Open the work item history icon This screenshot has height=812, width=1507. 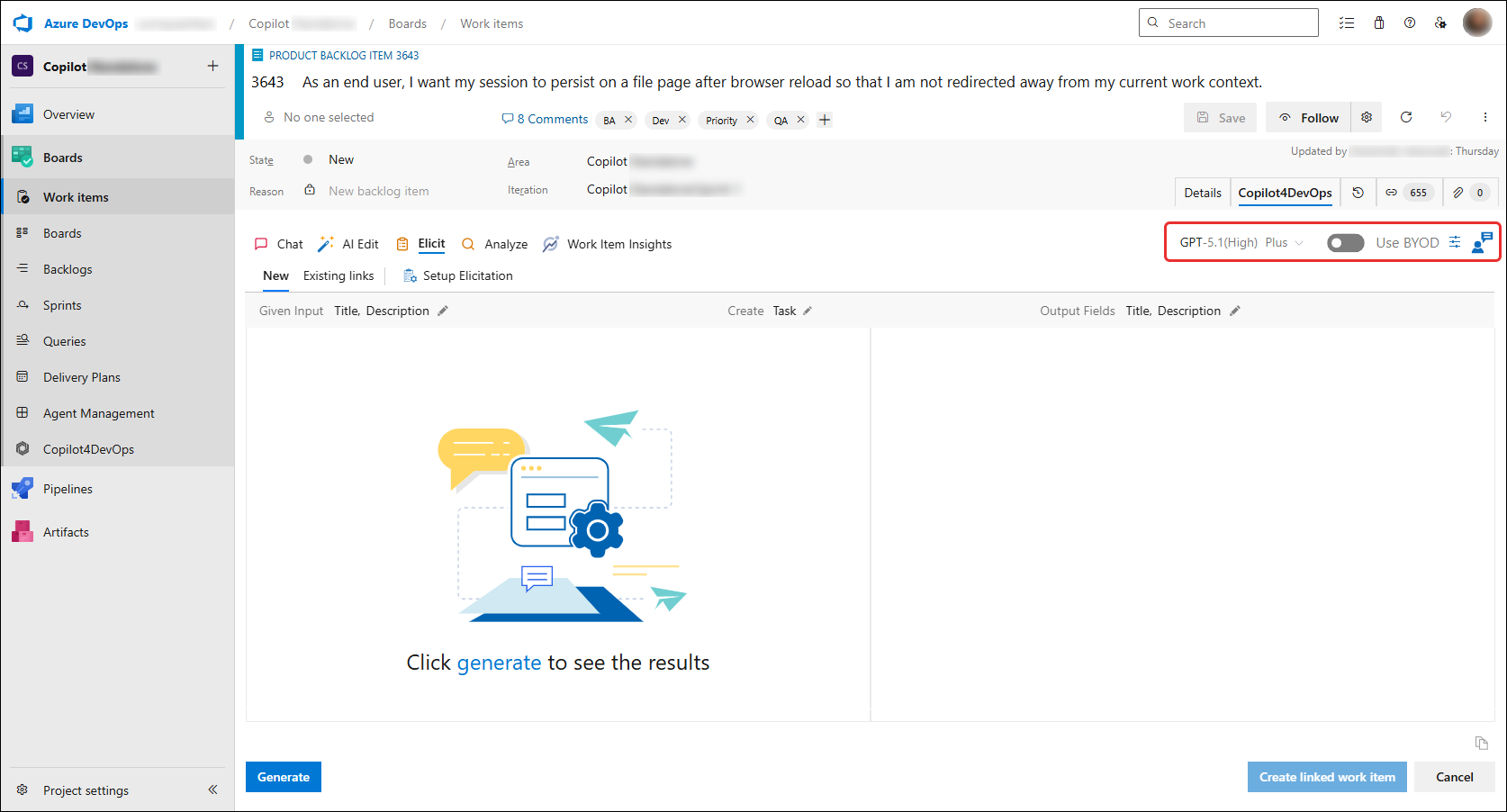click(1358, 193)
